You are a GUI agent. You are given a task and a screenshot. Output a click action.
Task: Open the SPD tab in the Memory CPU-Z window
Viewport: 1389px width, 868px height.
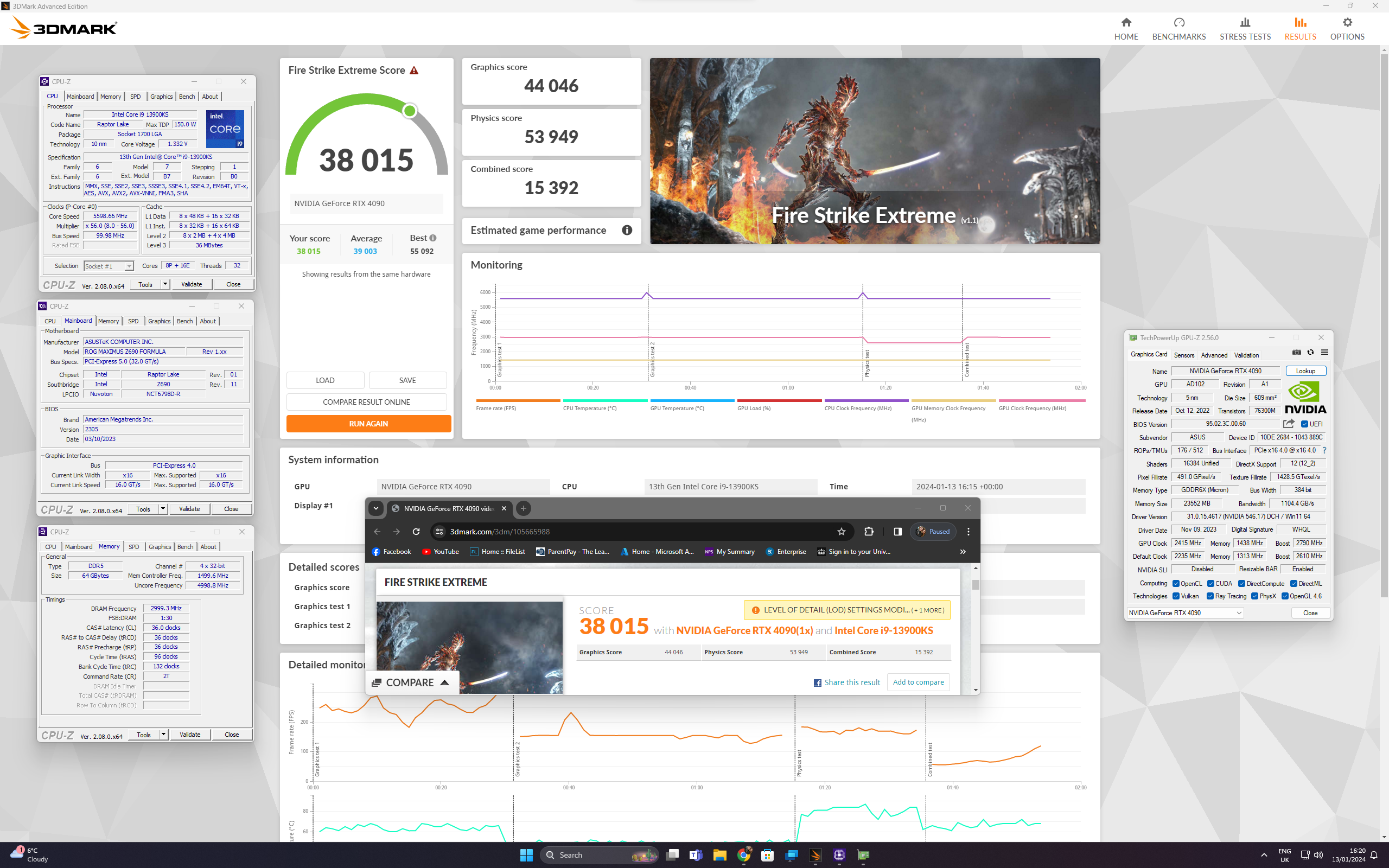pyautogui.click(x=133, y=546)
